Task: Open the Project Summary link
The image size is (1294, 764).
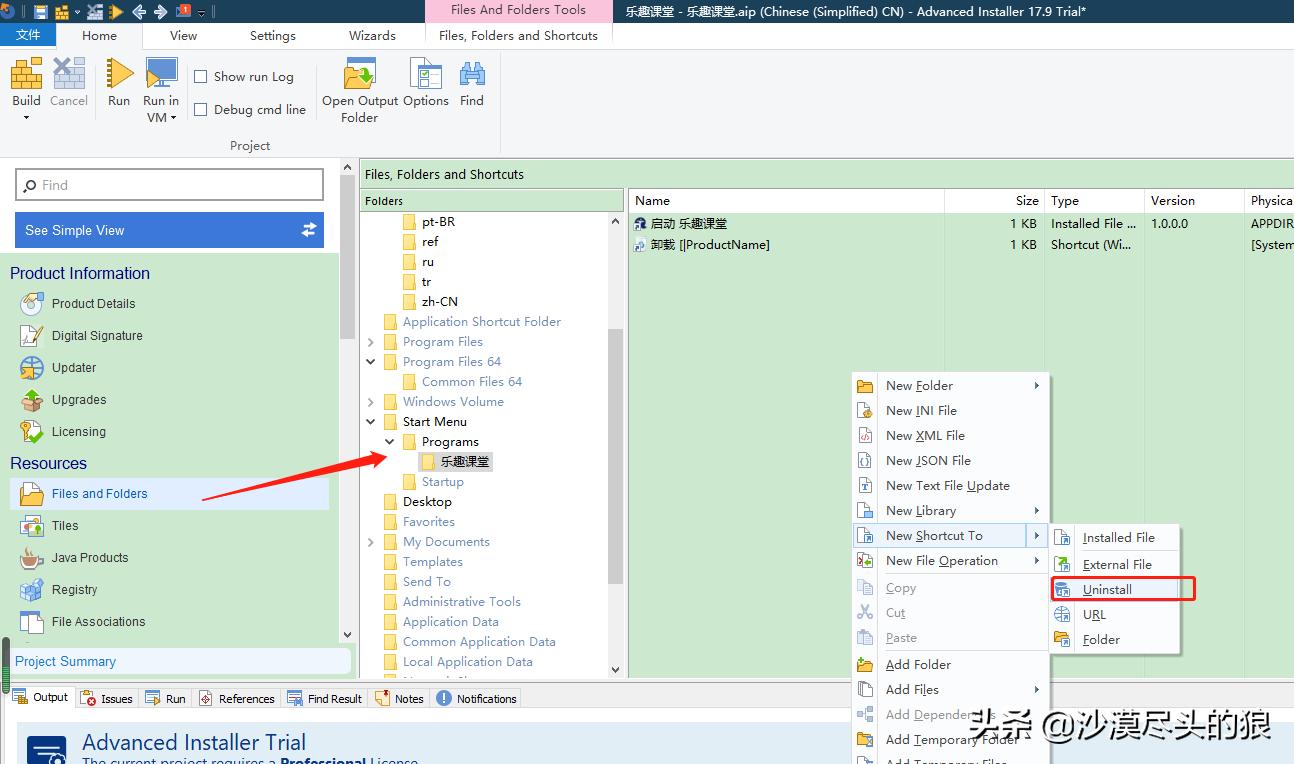Action: pyautogui.click(x=66, y=662)
